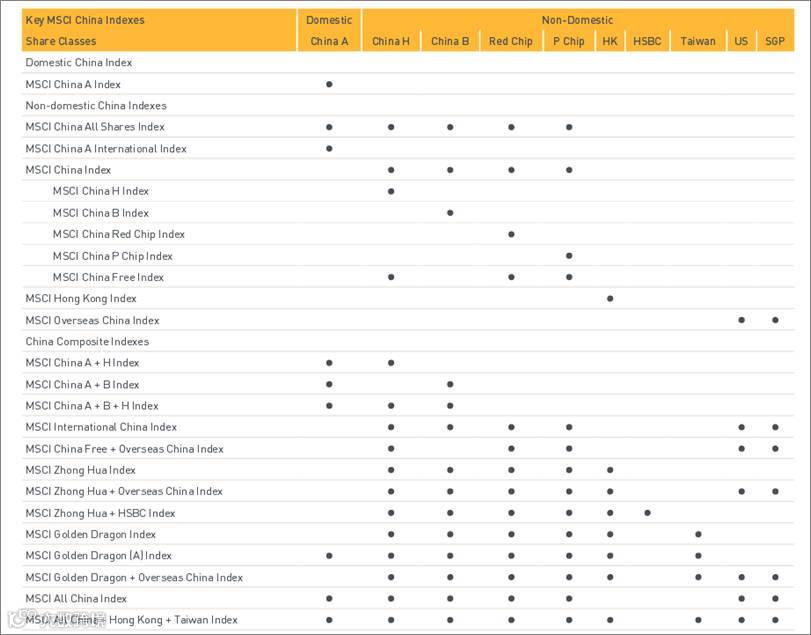The image size is (811, 635).
Task: Click the China H dot in MSCI China A + H Index row
Action: [391, 363]
